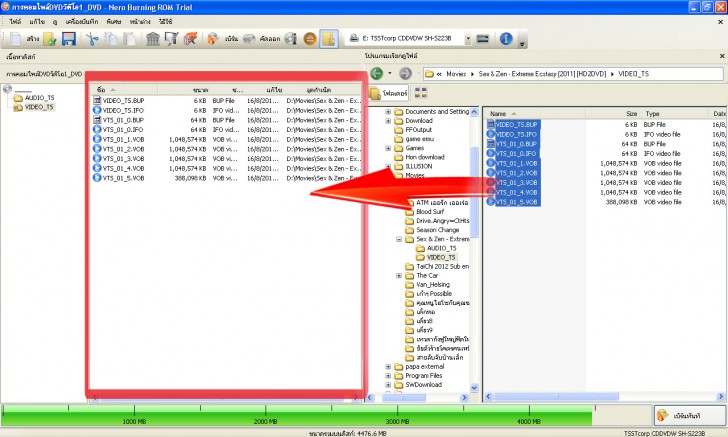The image size is (728, 437).
Task: Switch browser to thumbnail view icon
Action: 421,93
